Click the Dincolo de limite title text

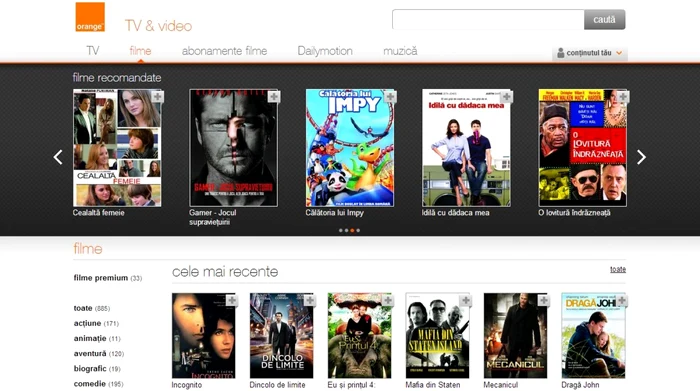[277, 385]
